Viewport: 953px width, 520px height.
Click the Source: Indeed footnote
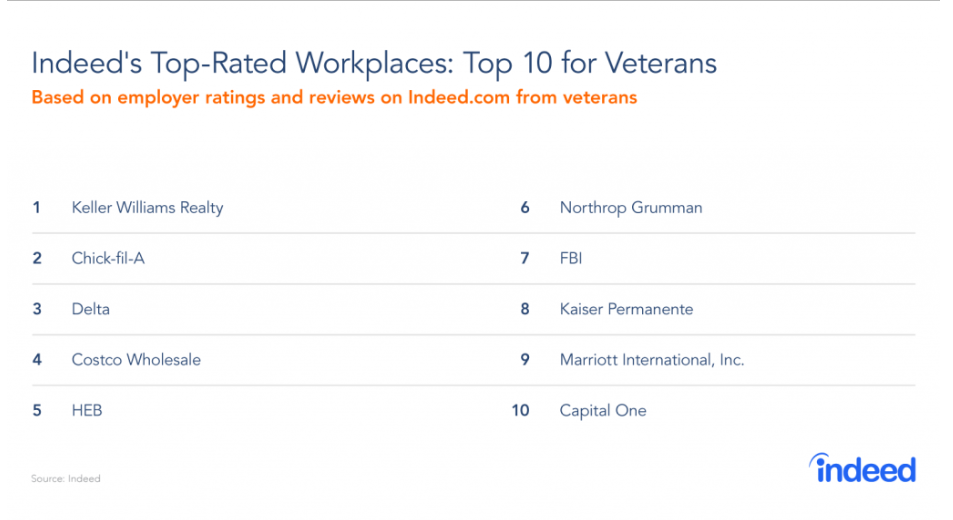click(x=66, y=479)
